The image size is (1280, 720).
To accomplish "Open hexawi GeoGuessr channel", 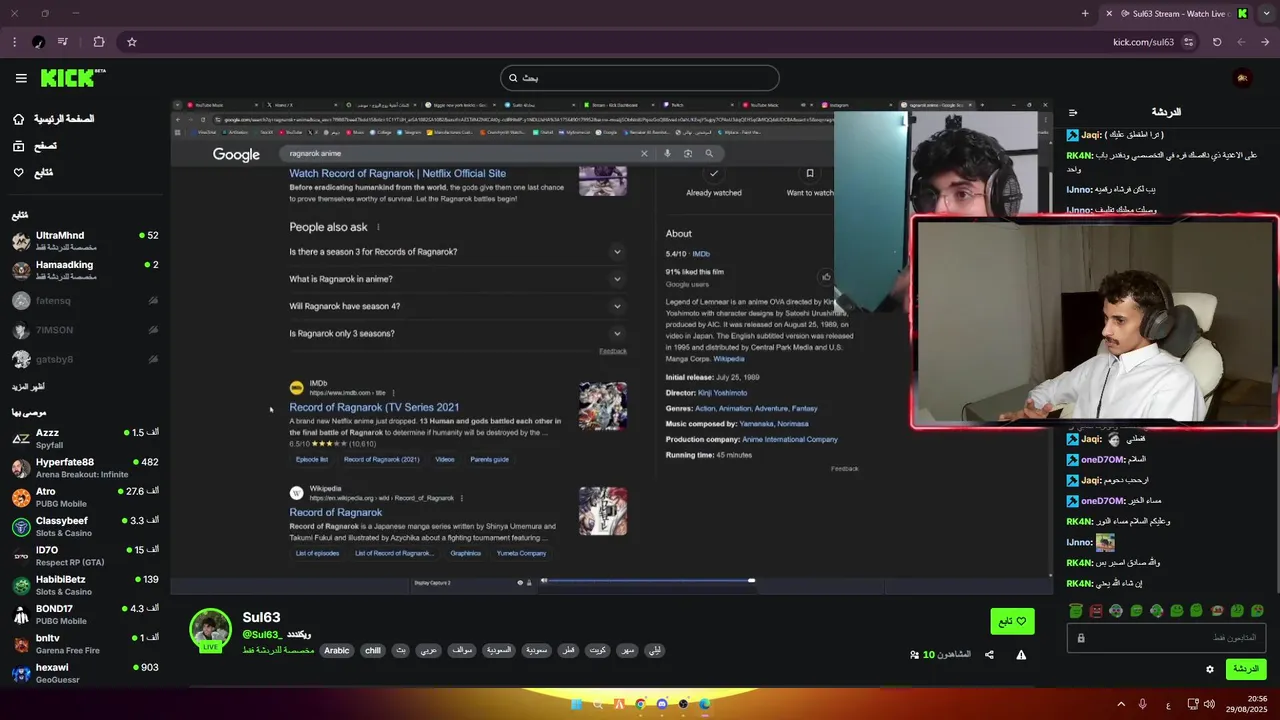I will pos(85,673).
